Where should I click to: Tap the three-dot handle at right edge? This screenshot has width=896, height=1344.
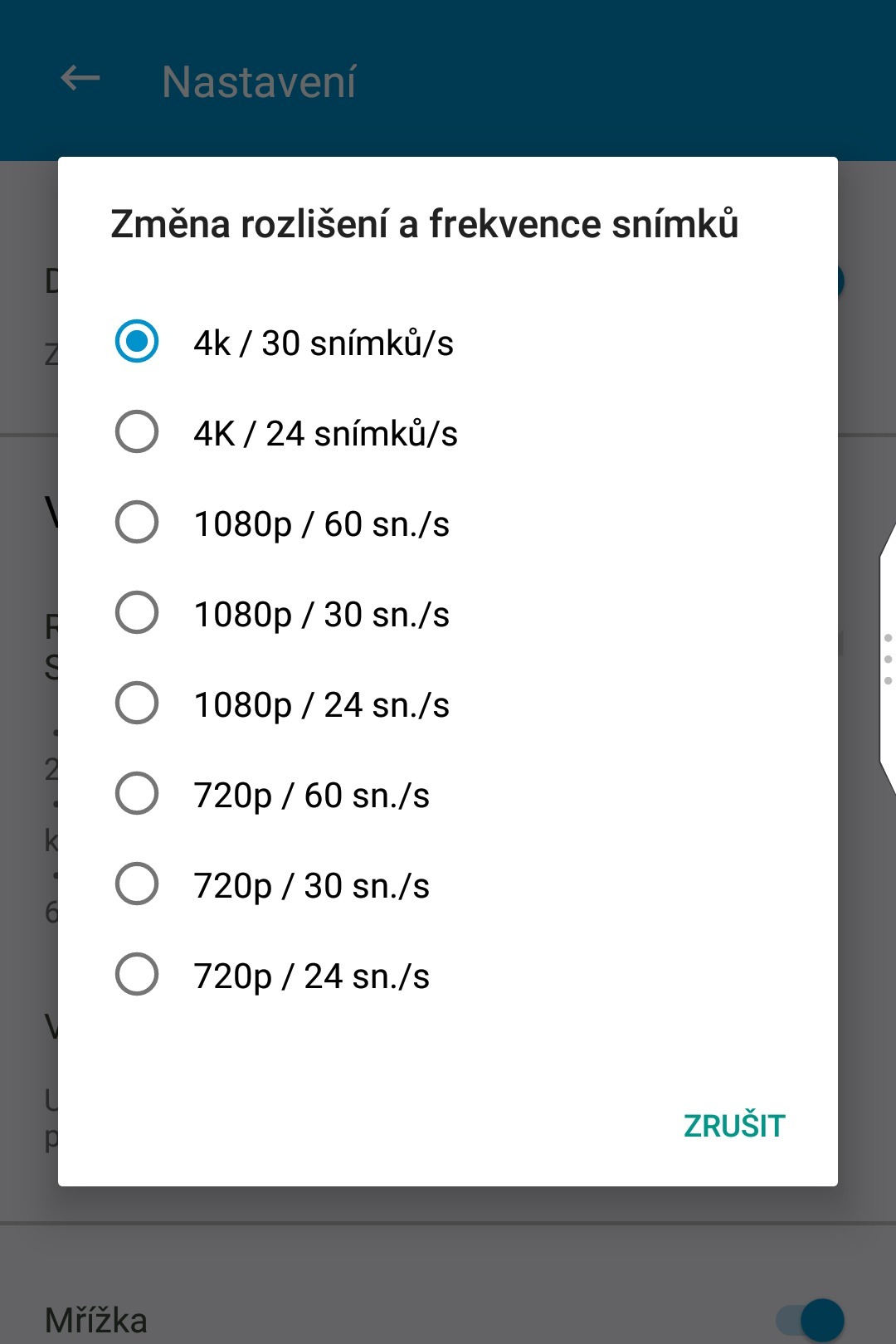point(888,659)
